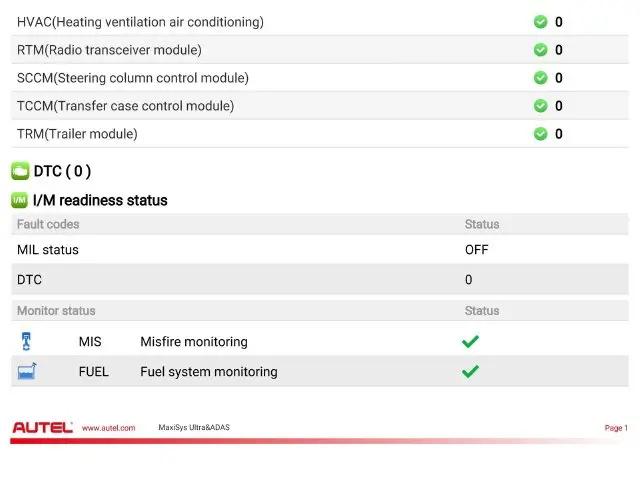640x480 pixels.
Task: Click the Autel logo in footer
Action: [x=42, y=427]
